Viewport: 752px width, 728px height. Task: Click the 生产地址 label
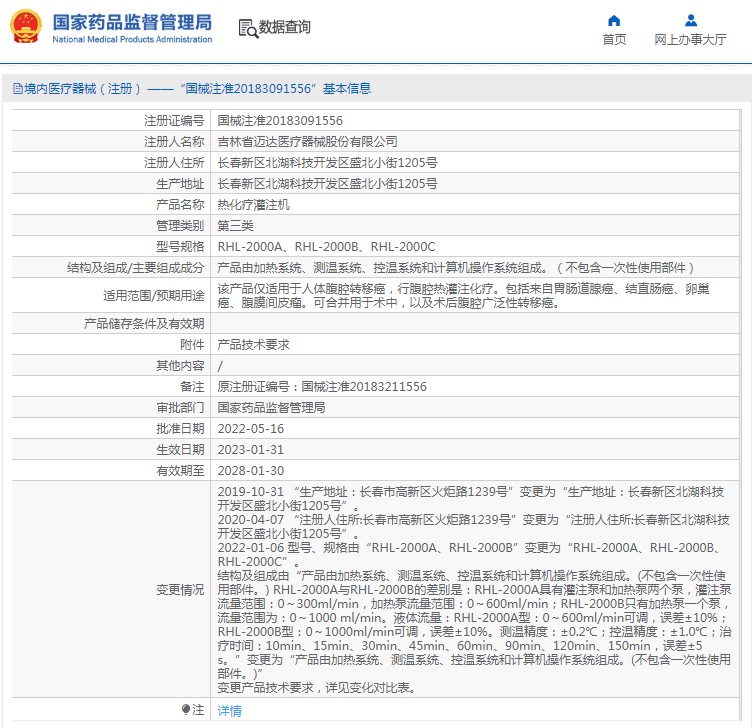tap(180, 184)
